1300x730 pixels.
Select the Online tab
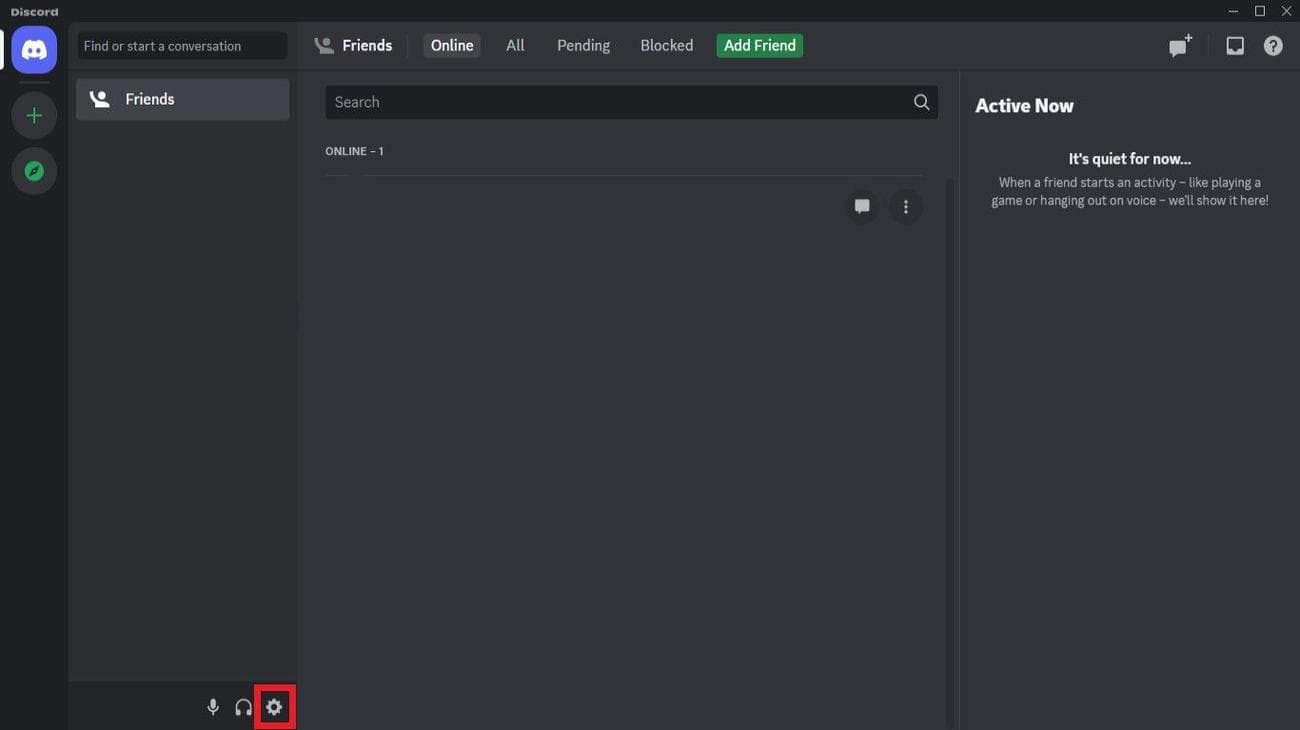click(x=452, y=46)
